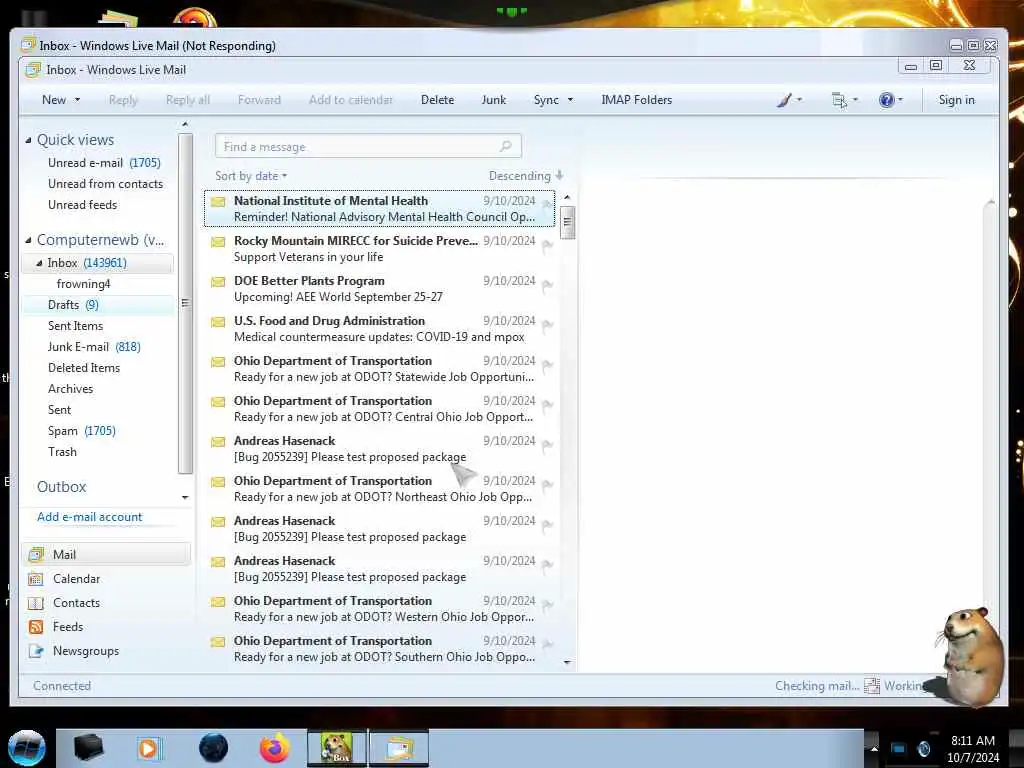Flag the National Institute of Mental Health message

pyautogui.click(x=547, y=205)
